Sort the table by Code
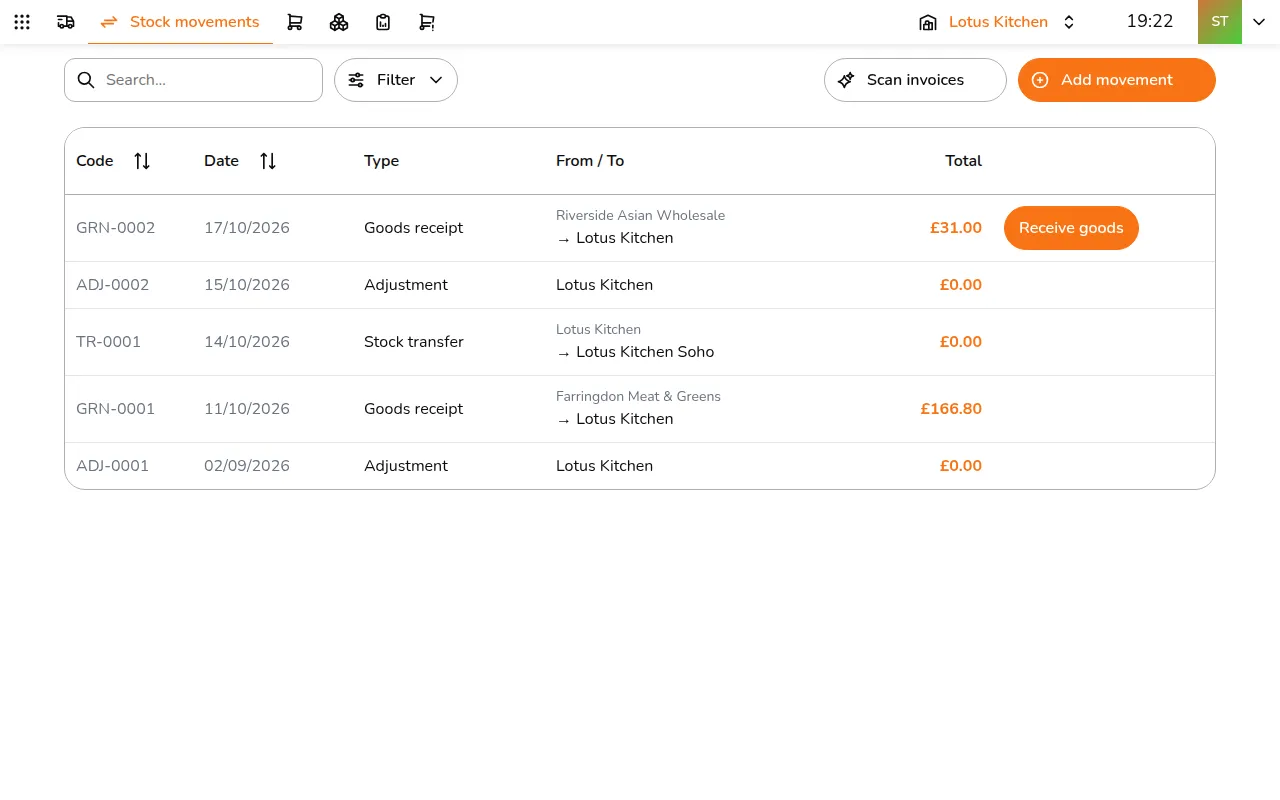This screenshot has height=800, width=1280. (142, 161)
